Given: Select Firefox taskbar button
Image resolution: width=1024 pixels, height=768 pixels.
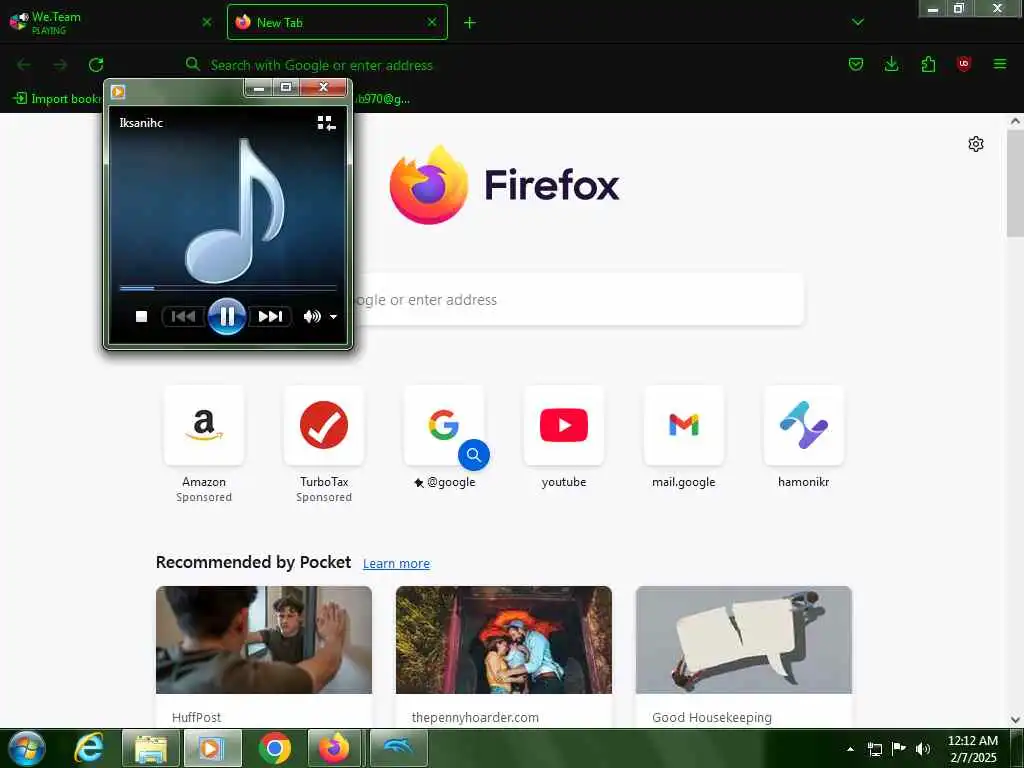Looking at the screenshot, I should click(x=334, y=748).
